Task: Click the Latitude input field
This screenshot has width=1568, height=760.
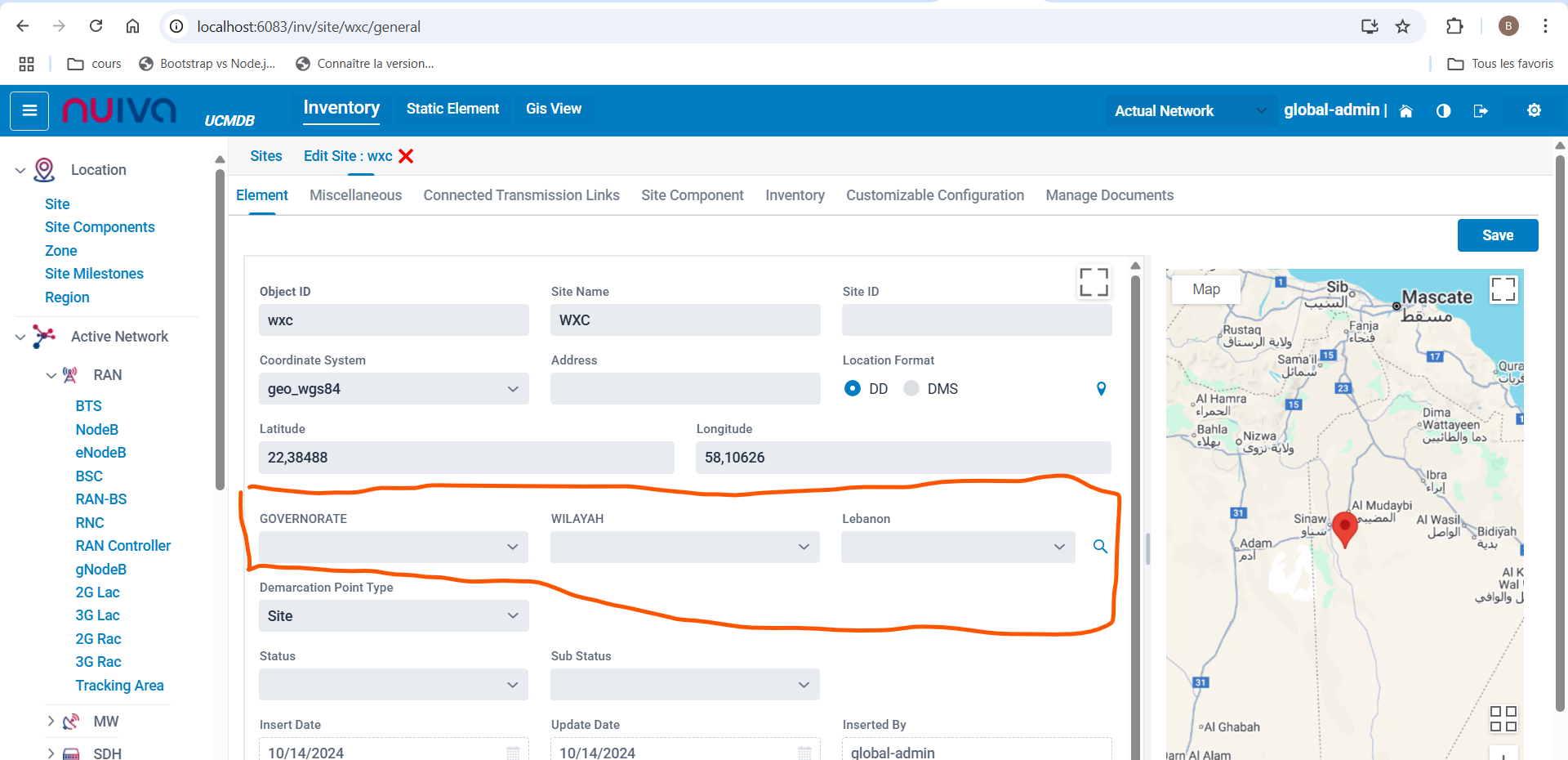Action: pyautogui.click(x=466, y=458)
